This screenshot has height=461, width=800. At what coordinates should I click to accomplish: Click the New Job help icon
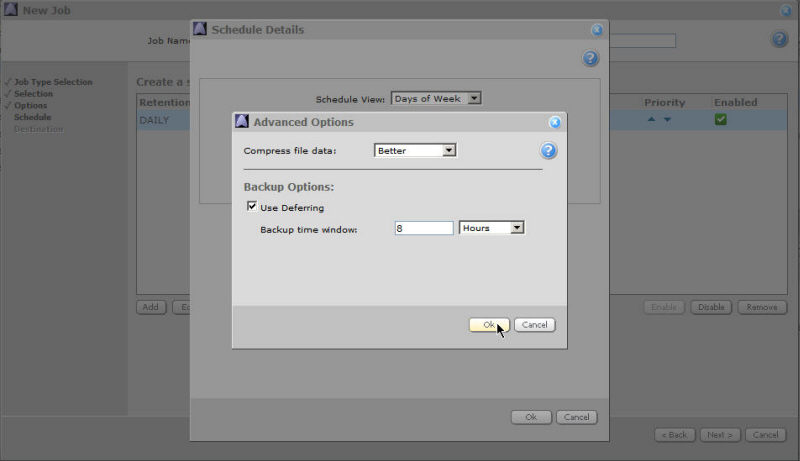[779, 39]
